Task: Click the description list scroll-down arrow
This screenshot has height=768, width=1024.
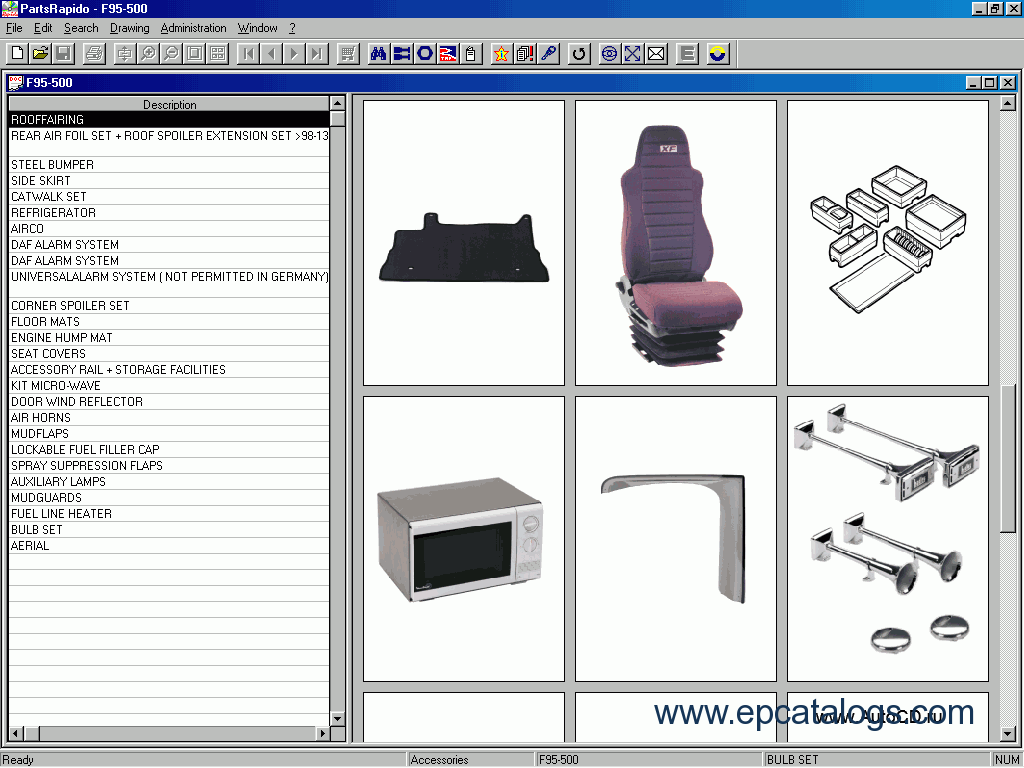Action: (x=338, y=718)
